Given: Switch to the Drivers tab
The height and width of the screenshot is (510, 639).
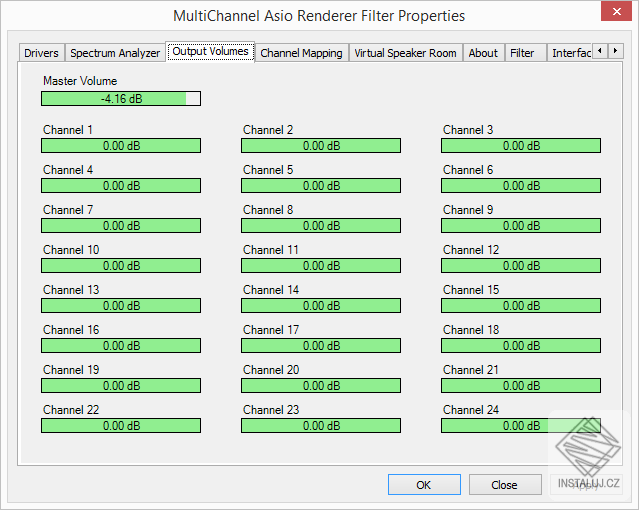Looking at the screenshot, I should (42, 53).
